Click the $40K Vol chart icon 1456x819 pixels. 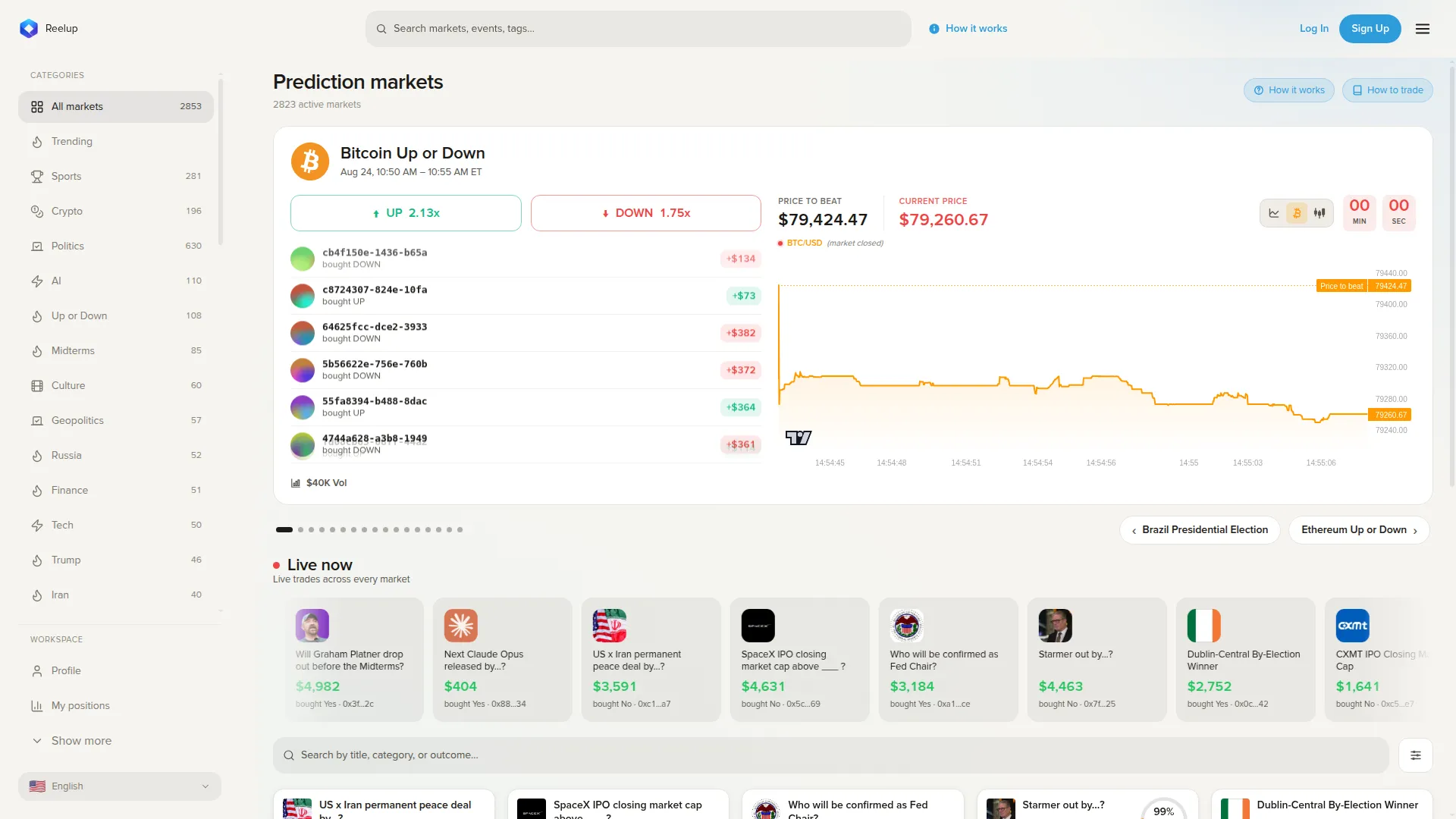click(296, 483)
